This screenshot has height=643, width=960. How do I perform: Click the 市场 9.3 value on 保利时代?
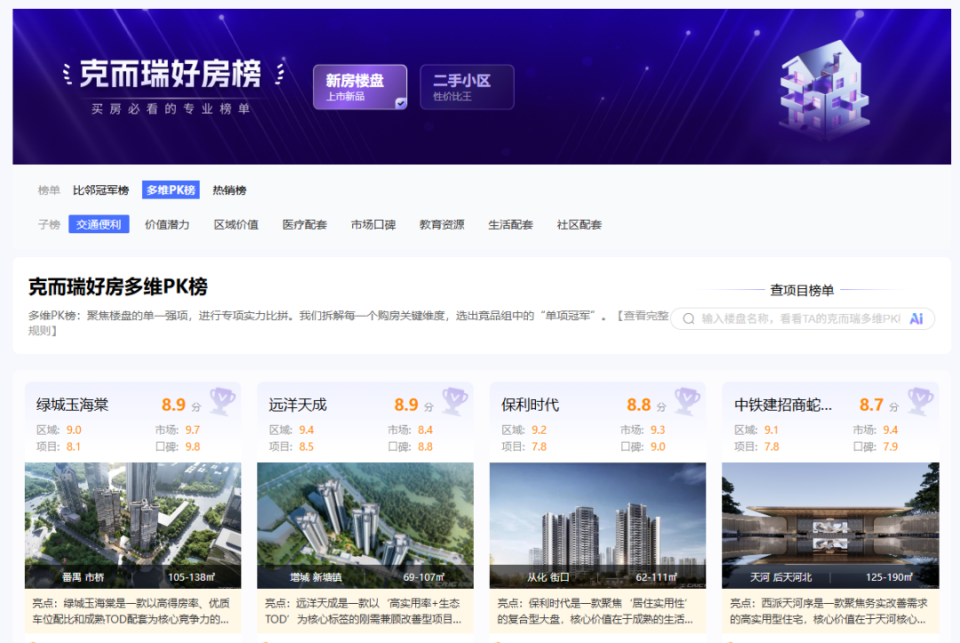point(658,430)
